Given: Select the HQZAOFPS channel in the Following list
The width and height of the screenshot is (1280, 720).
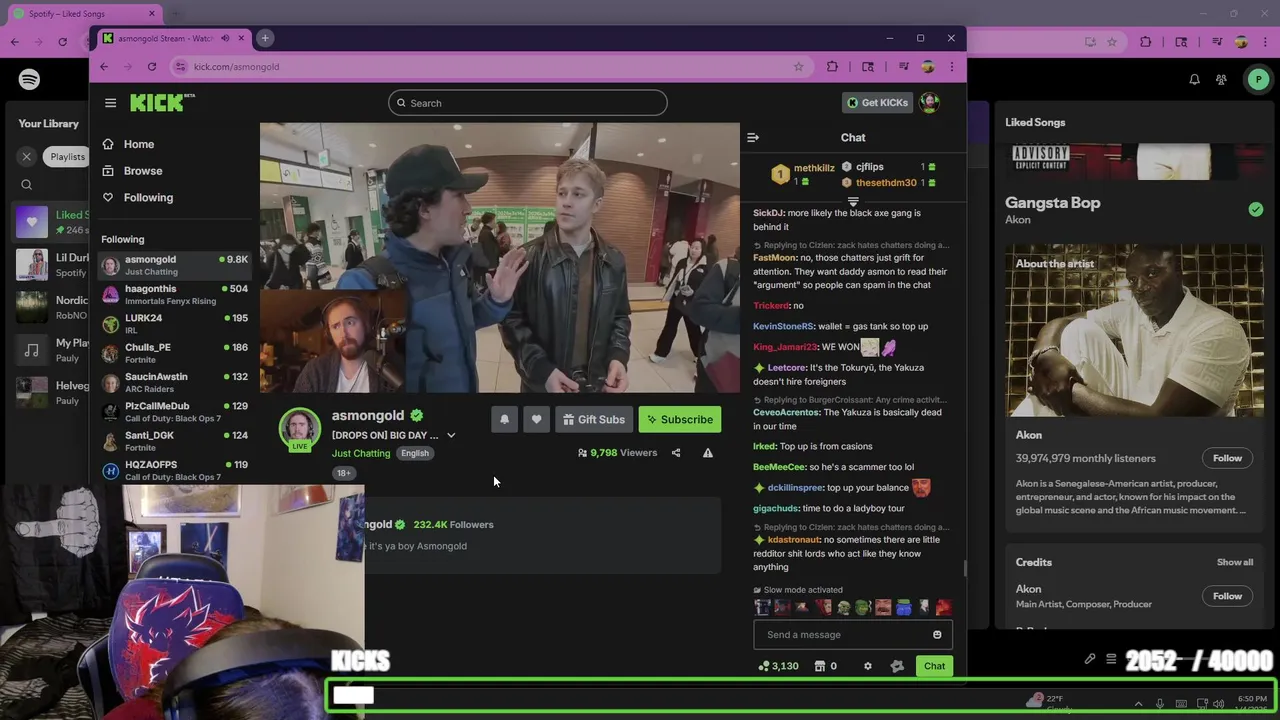Looking at the screenshot, I should (x=174, y=470).
